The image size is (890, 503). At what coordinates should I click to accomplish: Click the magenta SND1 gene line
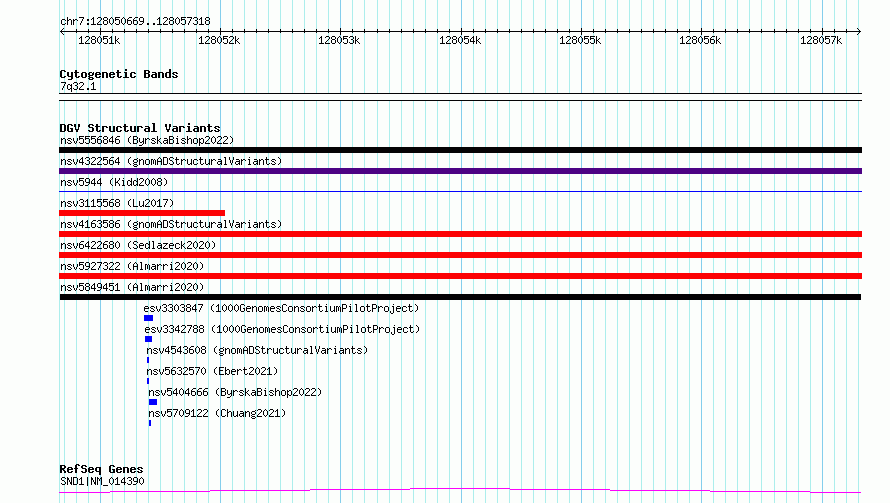point(460,490)
